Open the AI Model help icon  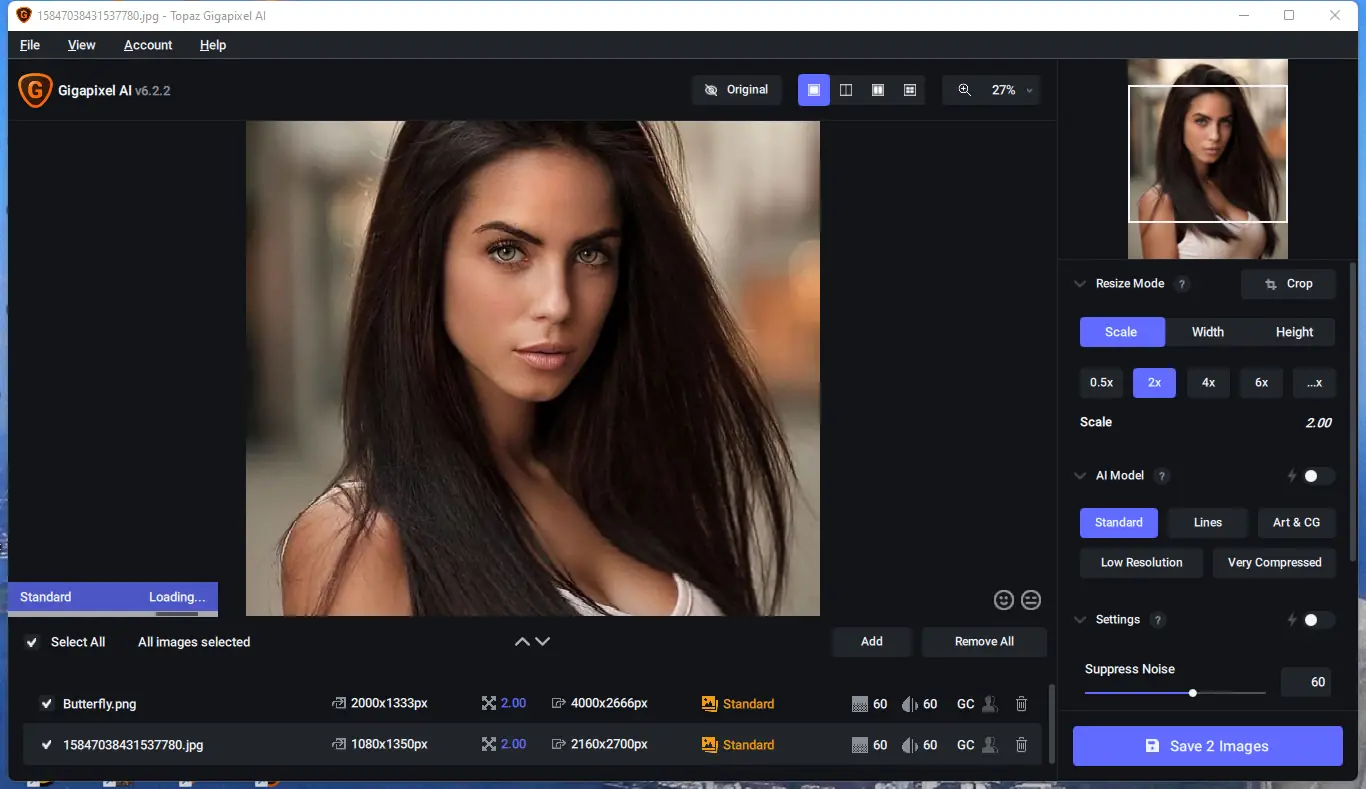point(1162,476)
